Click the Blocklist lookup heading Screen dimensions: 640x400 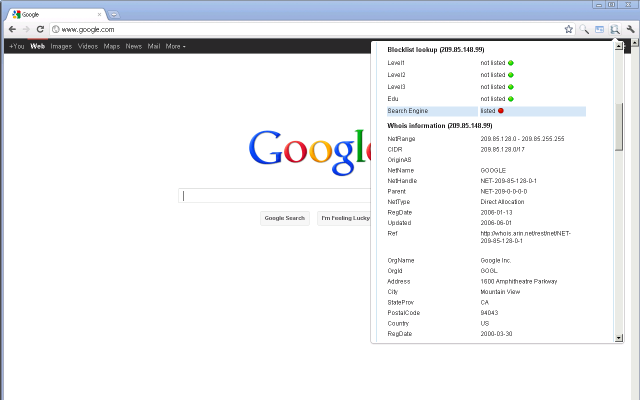coord(436,50)
